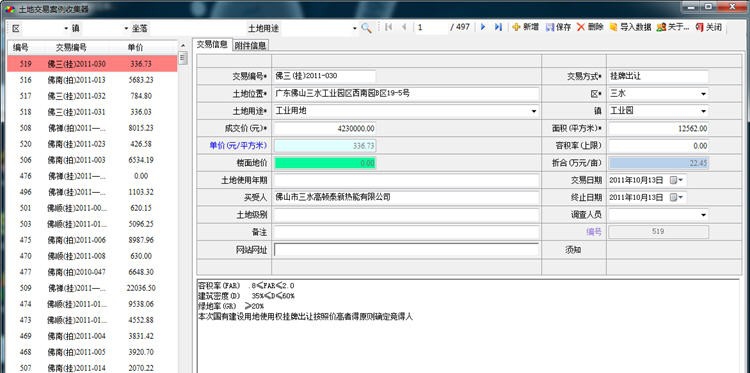Select list row with 单价 9538.06
The image size is (750, 373).
[92, 304]
